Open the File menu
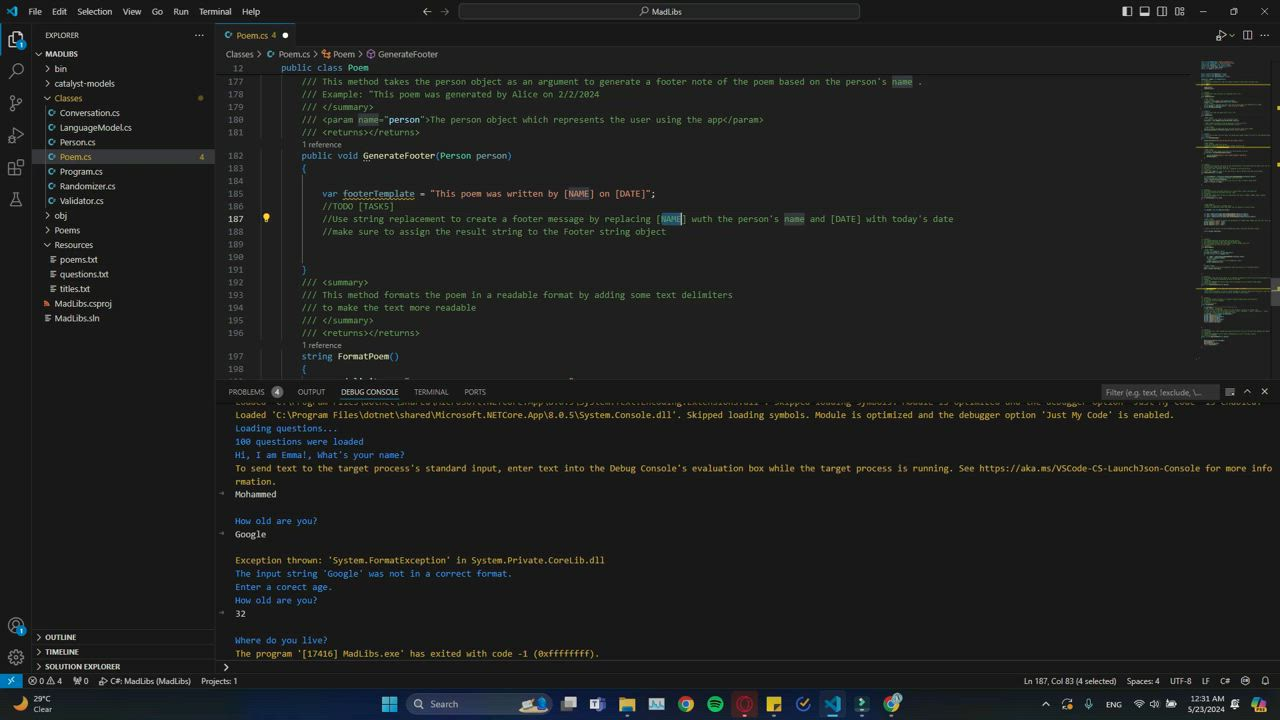The height and width of the screenshot is (720, 1280). (x=35, y=12)
